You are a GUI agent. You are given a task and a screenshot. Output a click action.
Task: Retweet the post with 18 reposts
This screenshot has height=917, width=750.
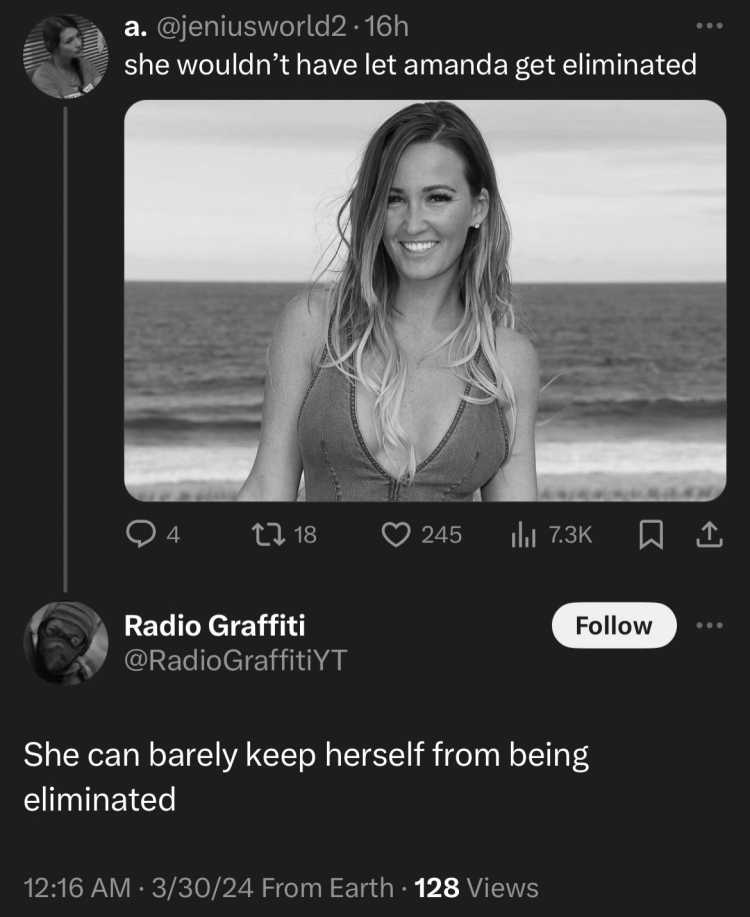coord(268,534)
